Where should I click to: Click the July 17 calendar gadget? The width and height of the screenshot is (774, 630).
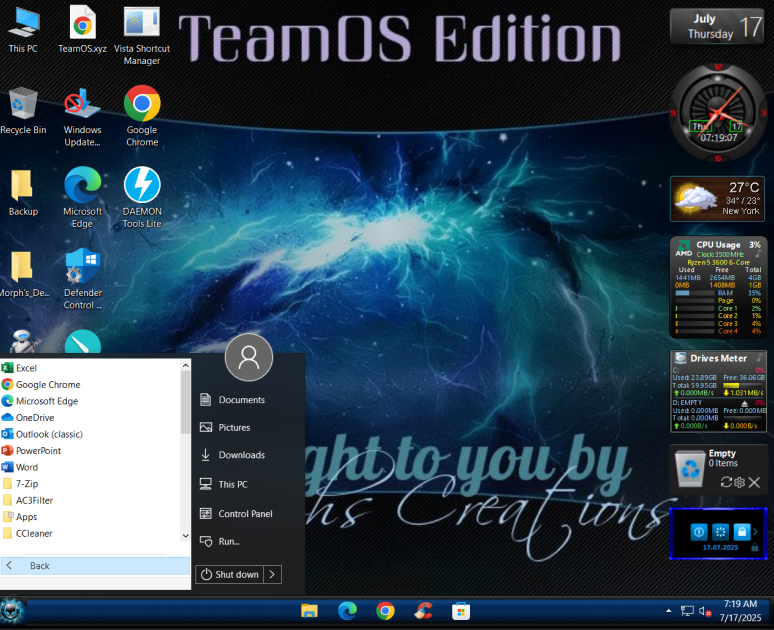click(x=717, y=26)
